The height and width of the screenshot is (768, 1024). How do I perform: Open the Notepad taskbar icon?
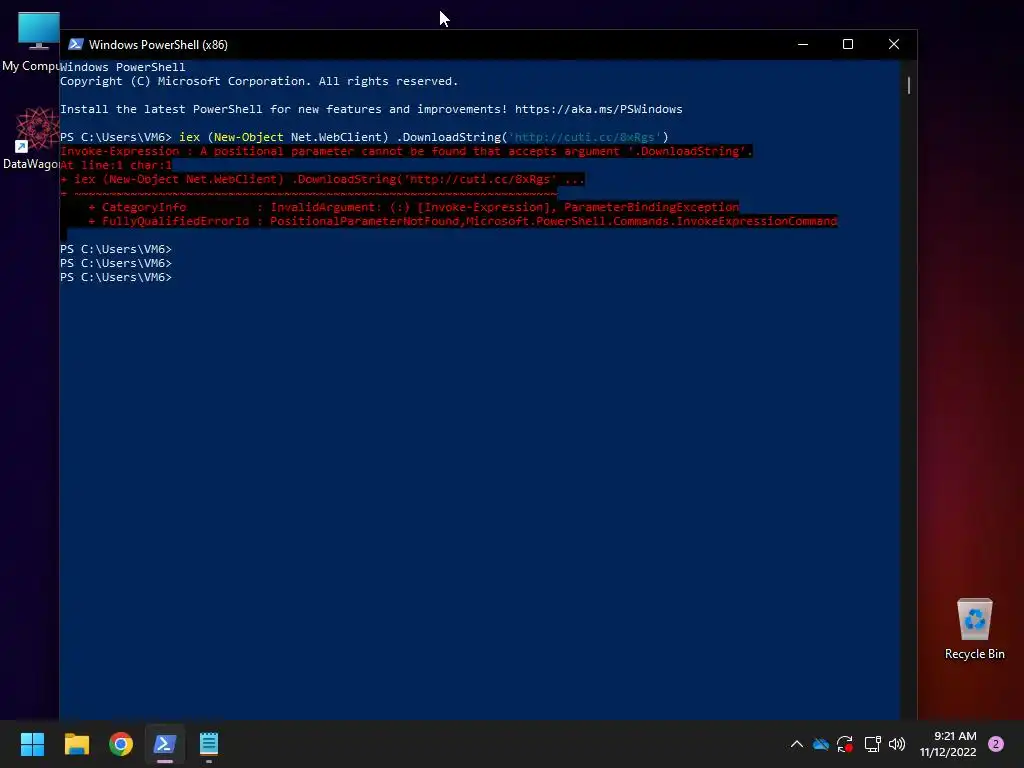[209, 744]
